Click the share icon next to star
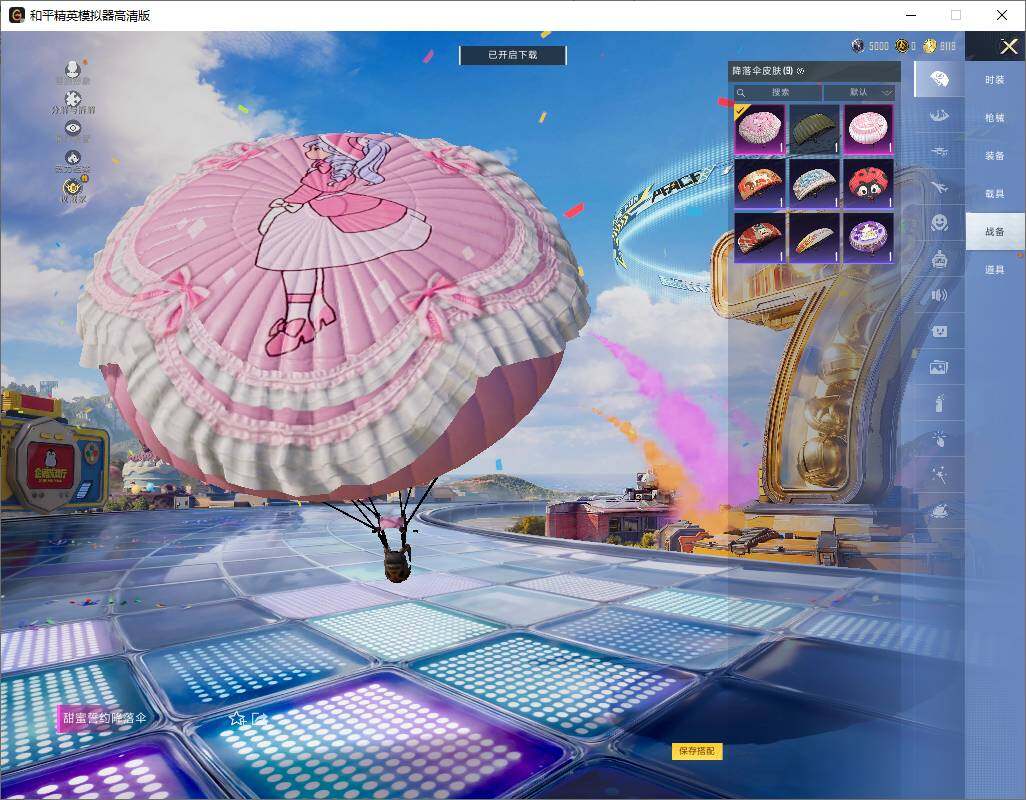1026x800 pixels. coord(259,719)
